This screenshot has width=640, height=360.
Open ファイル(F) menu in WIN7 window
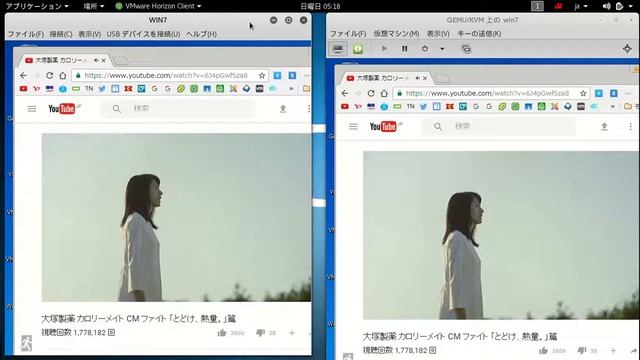tap(25, 34)
